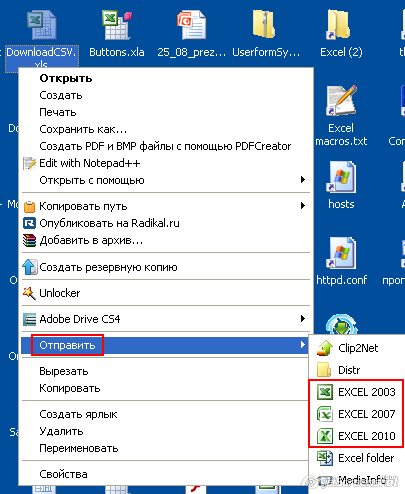Choose Создать резервную копию entry

coord(166,267)
